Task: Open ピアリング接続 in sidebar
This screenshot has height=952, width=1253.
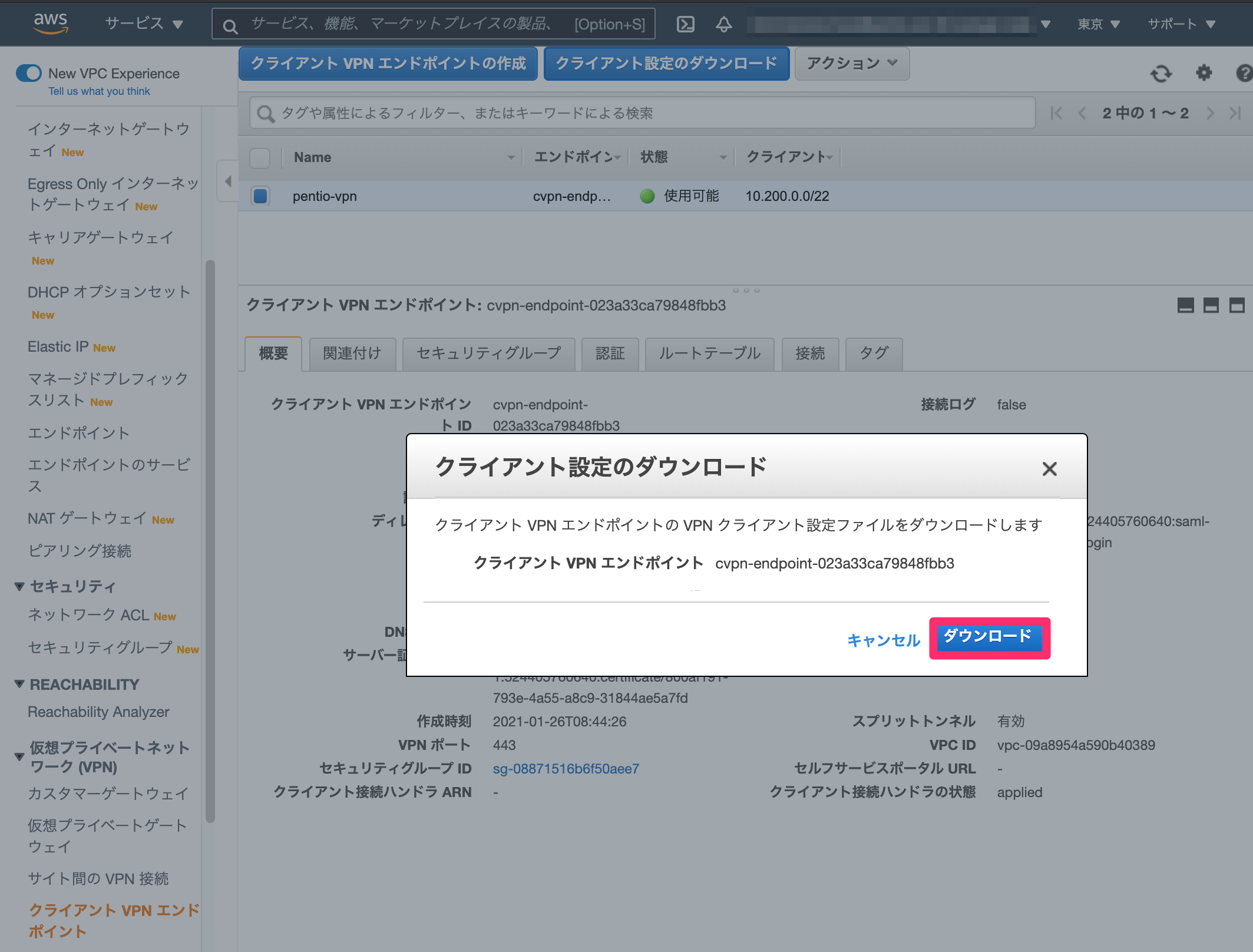Action: click(80, 551)
